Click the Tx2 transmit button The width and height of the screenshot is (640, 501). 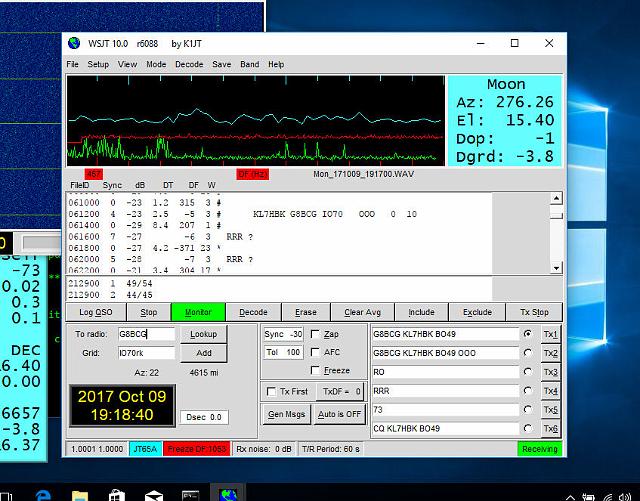click(x=550, y=353)
